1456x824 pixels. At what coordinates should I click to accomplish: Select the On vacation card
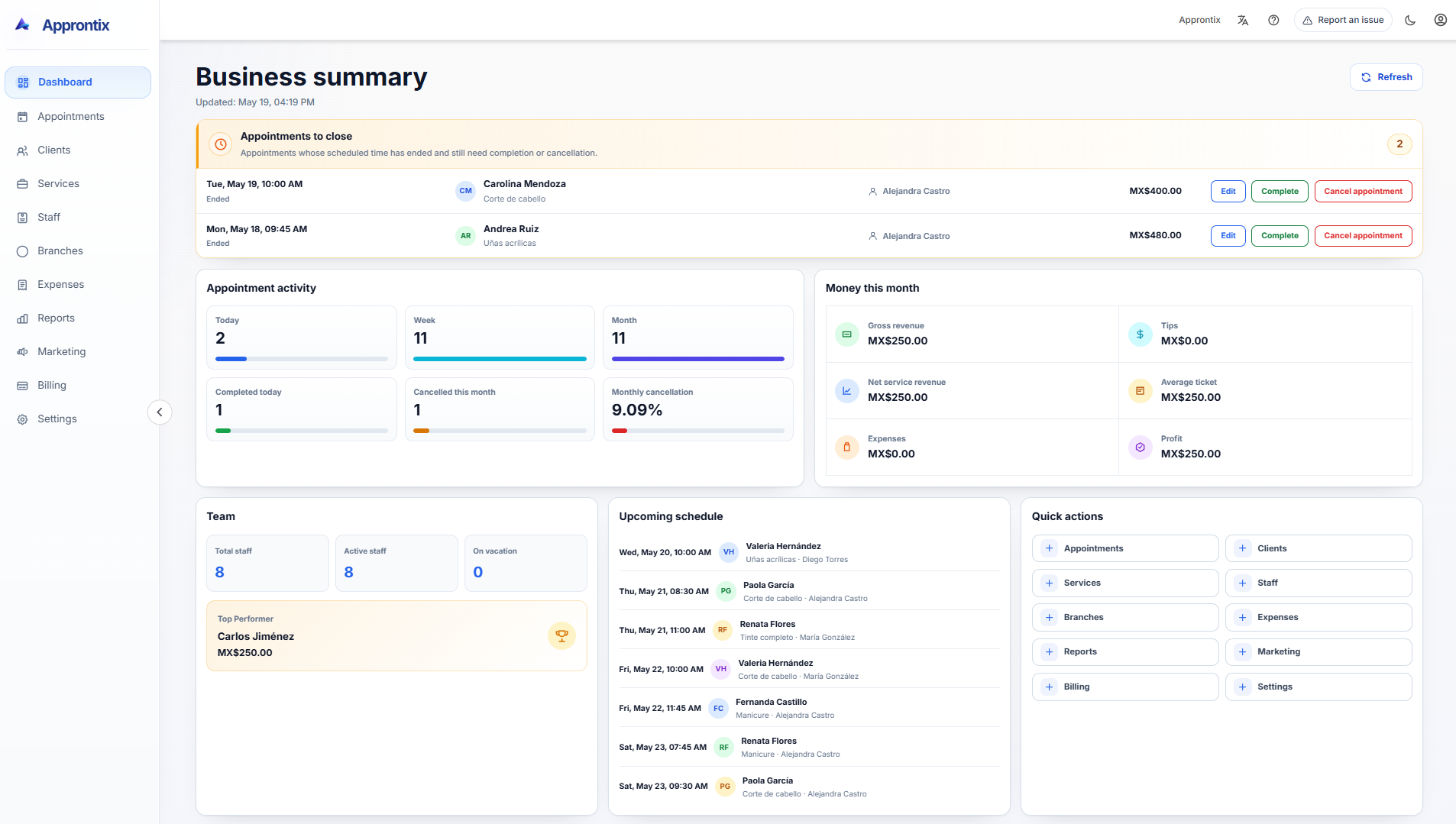point(526,564)
